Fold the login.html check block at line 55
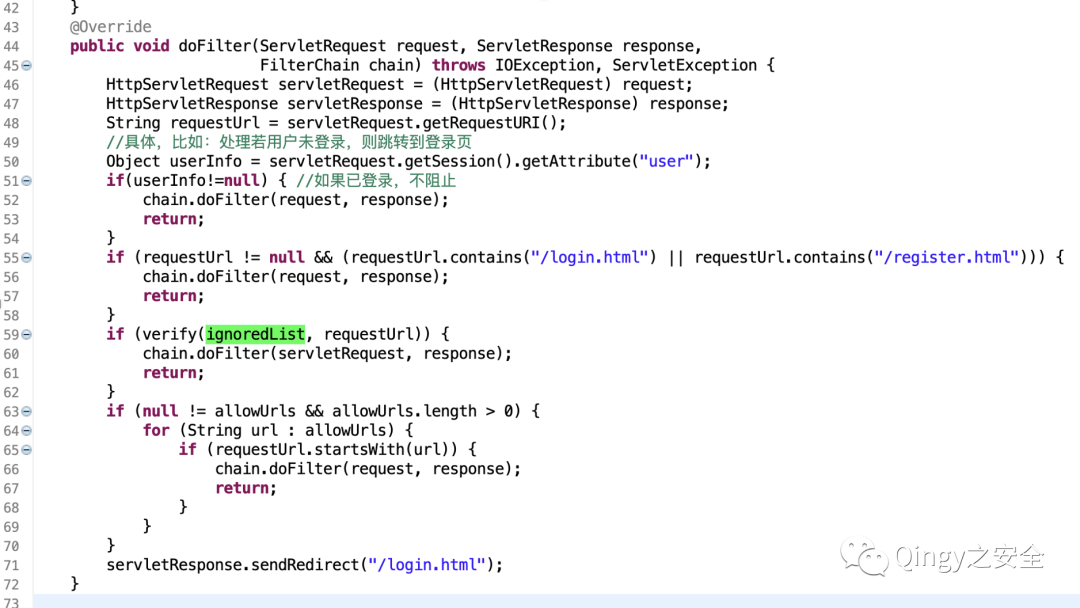 (27, 258)
